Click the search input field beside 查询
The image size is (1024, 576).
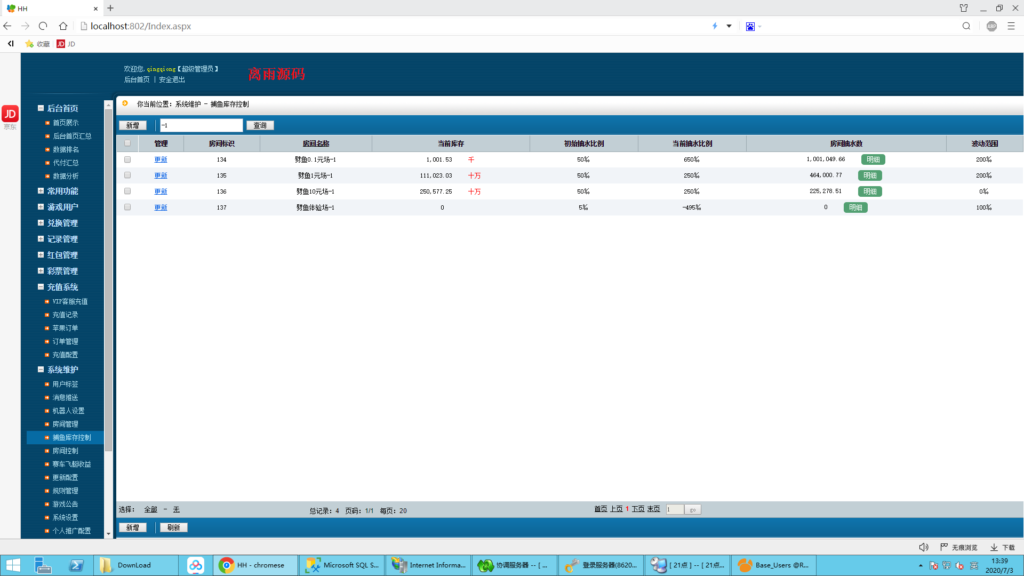pyautogui.click(x=200, y=125)
